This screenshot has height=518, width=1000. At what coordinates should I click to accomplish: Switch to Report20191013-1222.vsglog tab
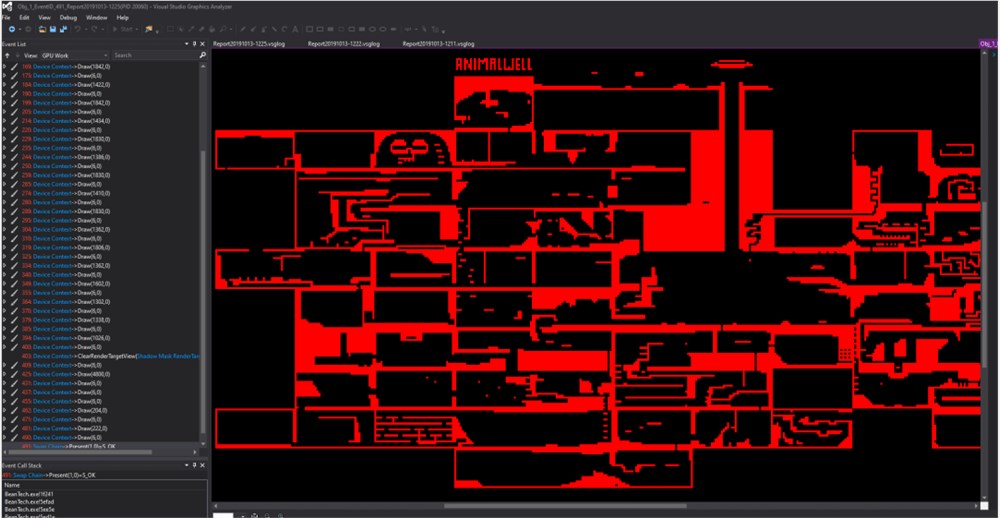[x=344, y=44]
